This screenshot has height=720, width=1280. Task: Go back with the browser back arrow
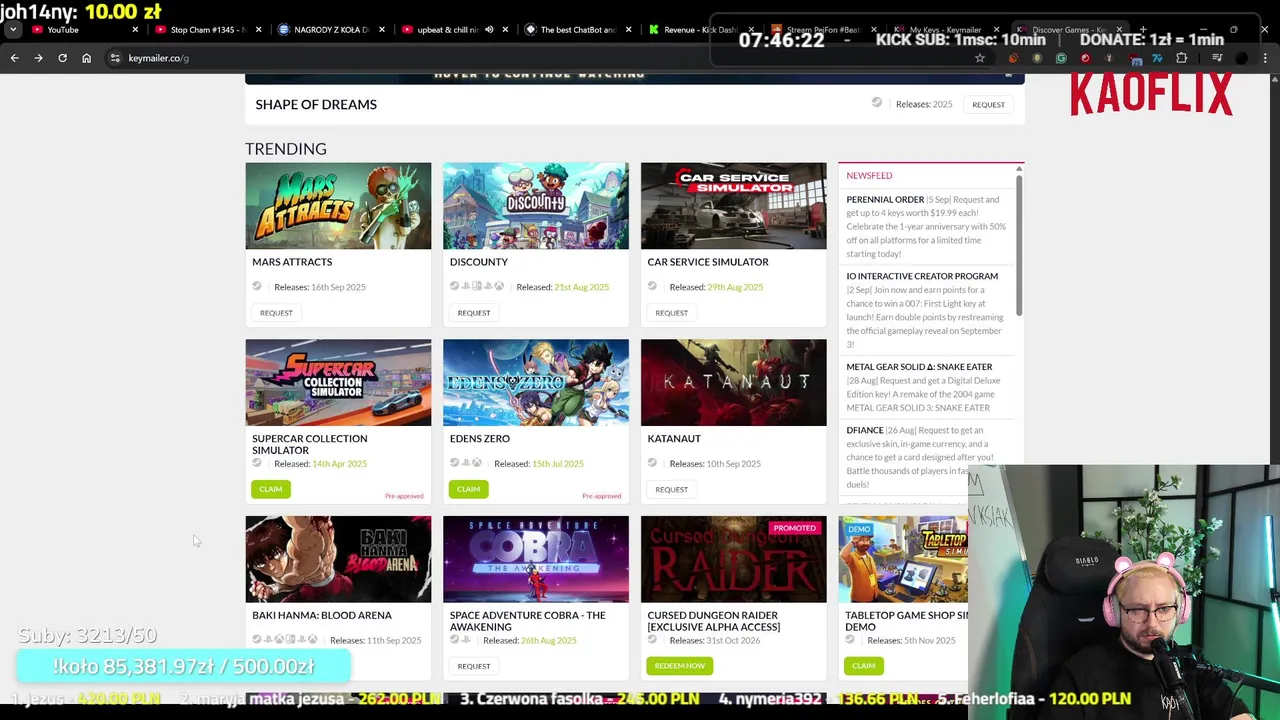pyautogui.click(x=14, y=58)
